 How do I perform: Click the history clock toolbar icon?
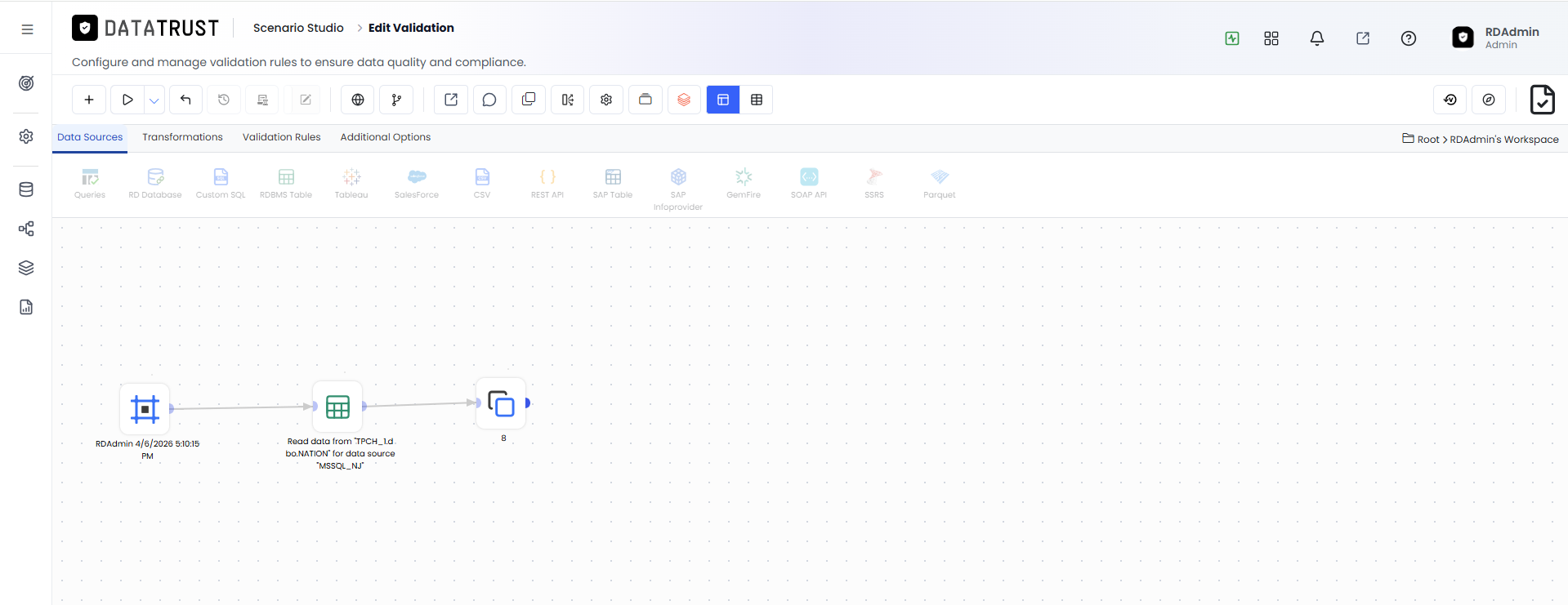(224, 100)
